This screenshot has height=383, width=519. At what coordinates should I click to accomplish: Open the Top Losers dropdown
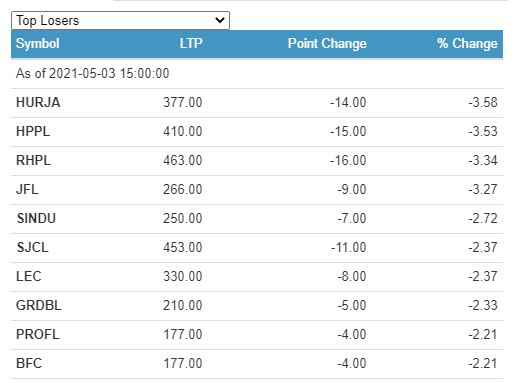[x=120, y=21]
